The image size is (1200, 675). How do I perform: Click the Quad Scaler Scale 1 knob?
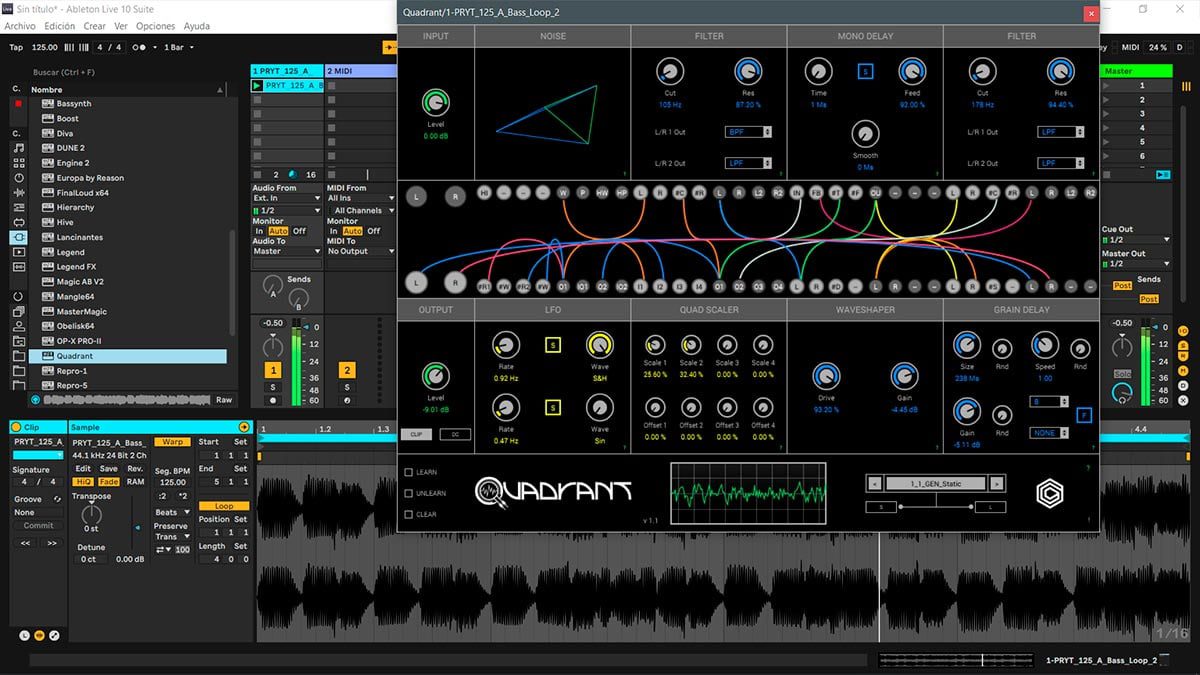(x=655, y=345)
